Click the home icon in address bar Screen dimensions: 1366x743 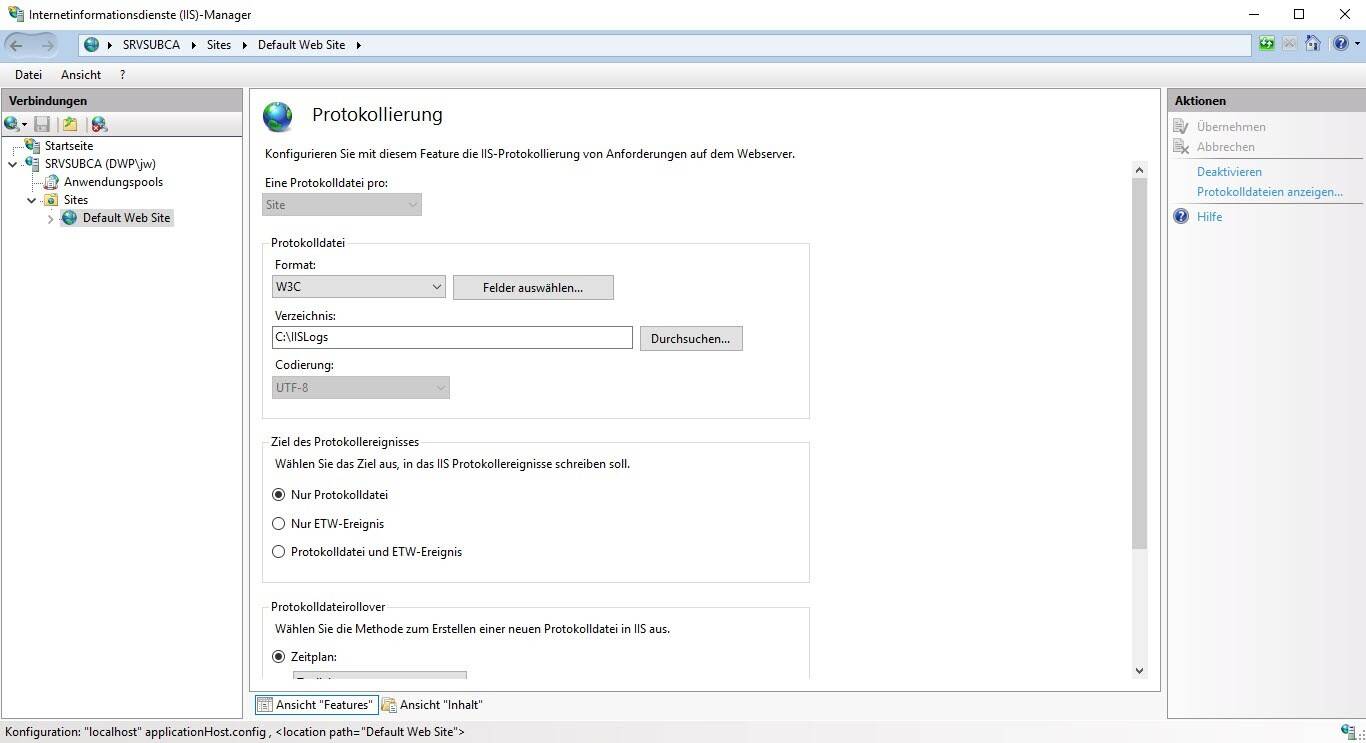pyautogui.click(x=1312, y=44)
